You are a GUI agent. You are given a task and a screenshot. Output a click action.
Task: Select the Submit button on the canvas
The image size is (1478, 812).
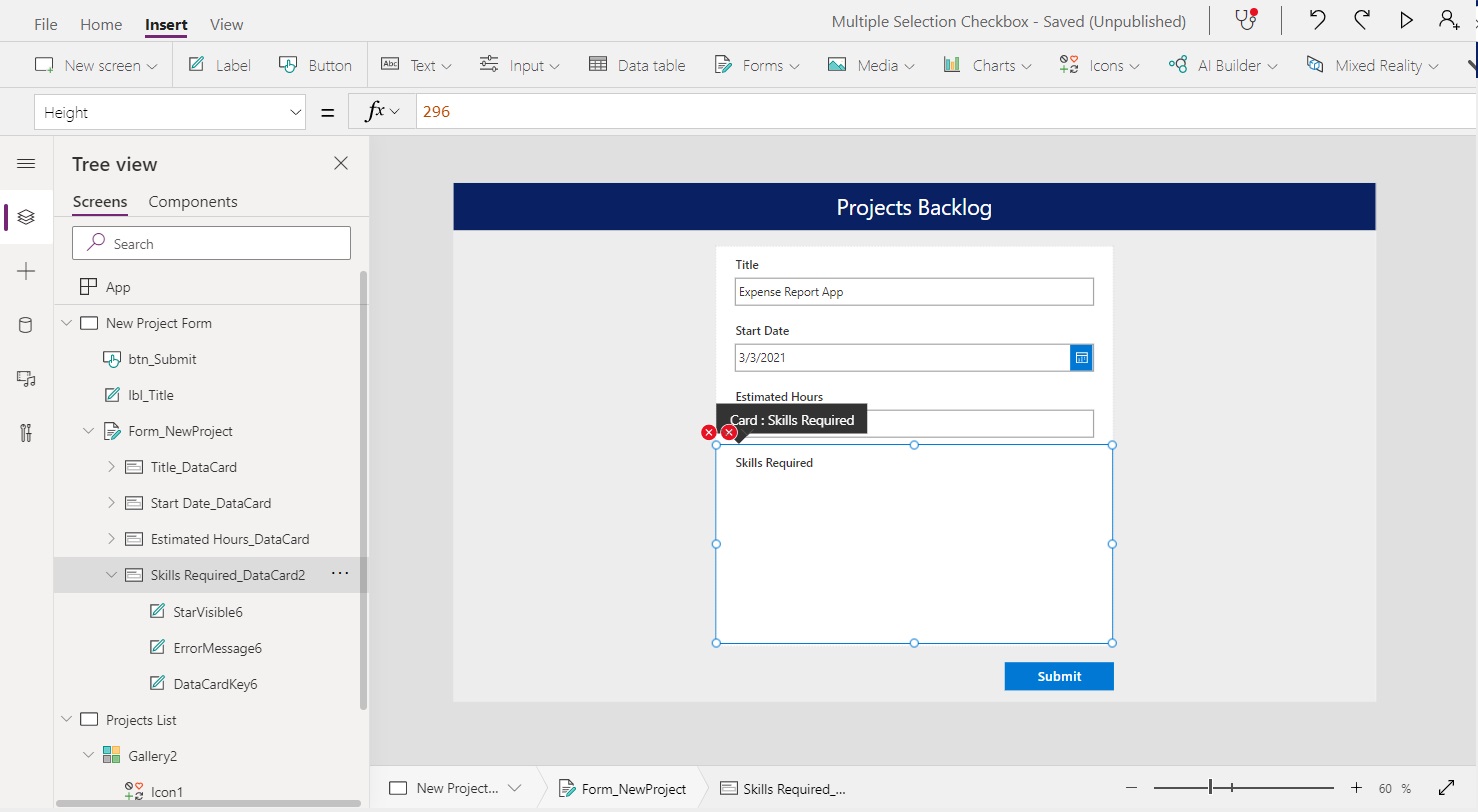point(1058,676)
